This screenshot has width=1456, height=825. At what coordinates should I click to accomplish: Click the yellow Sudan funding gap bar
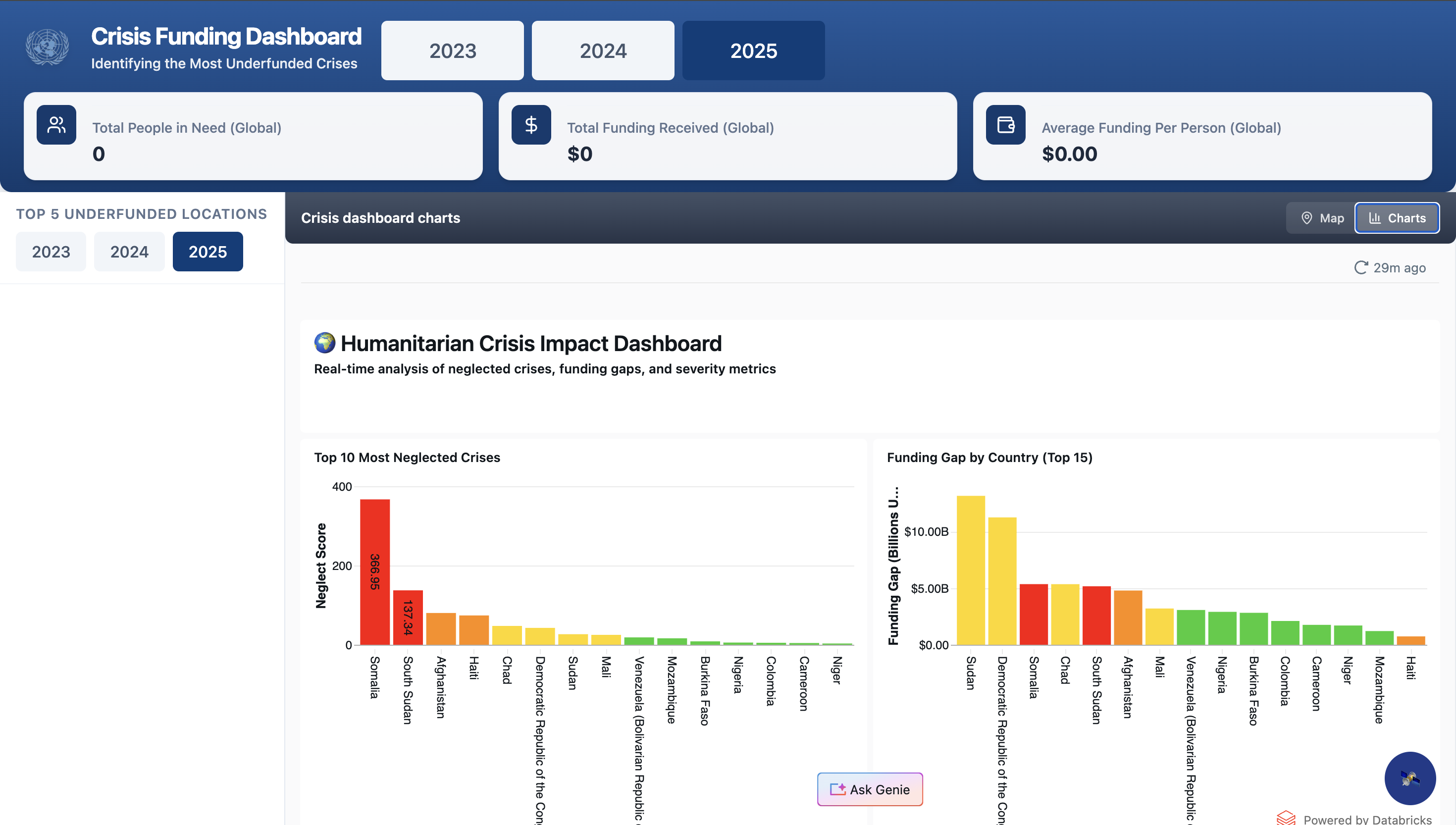click(x=971, y=569)
